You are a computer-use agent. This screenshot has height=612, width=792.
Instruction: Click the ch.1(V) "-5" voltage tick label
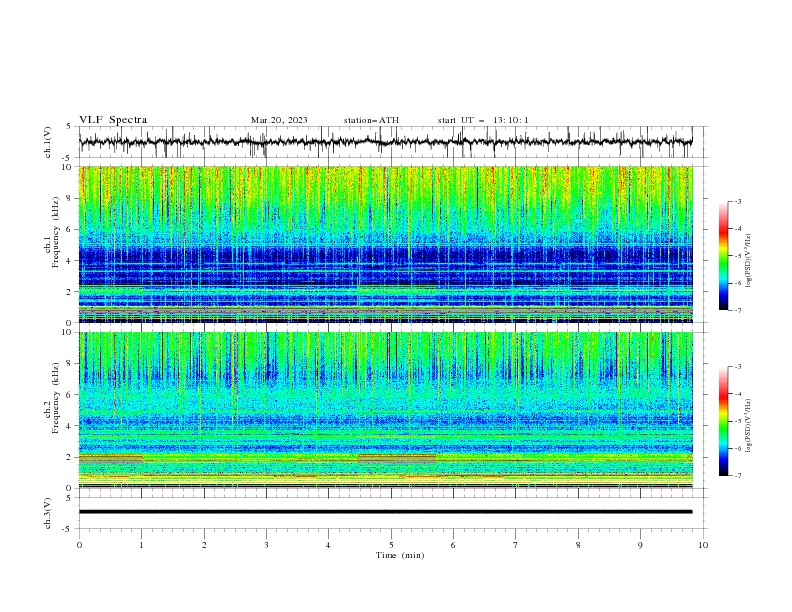[68, 158]
